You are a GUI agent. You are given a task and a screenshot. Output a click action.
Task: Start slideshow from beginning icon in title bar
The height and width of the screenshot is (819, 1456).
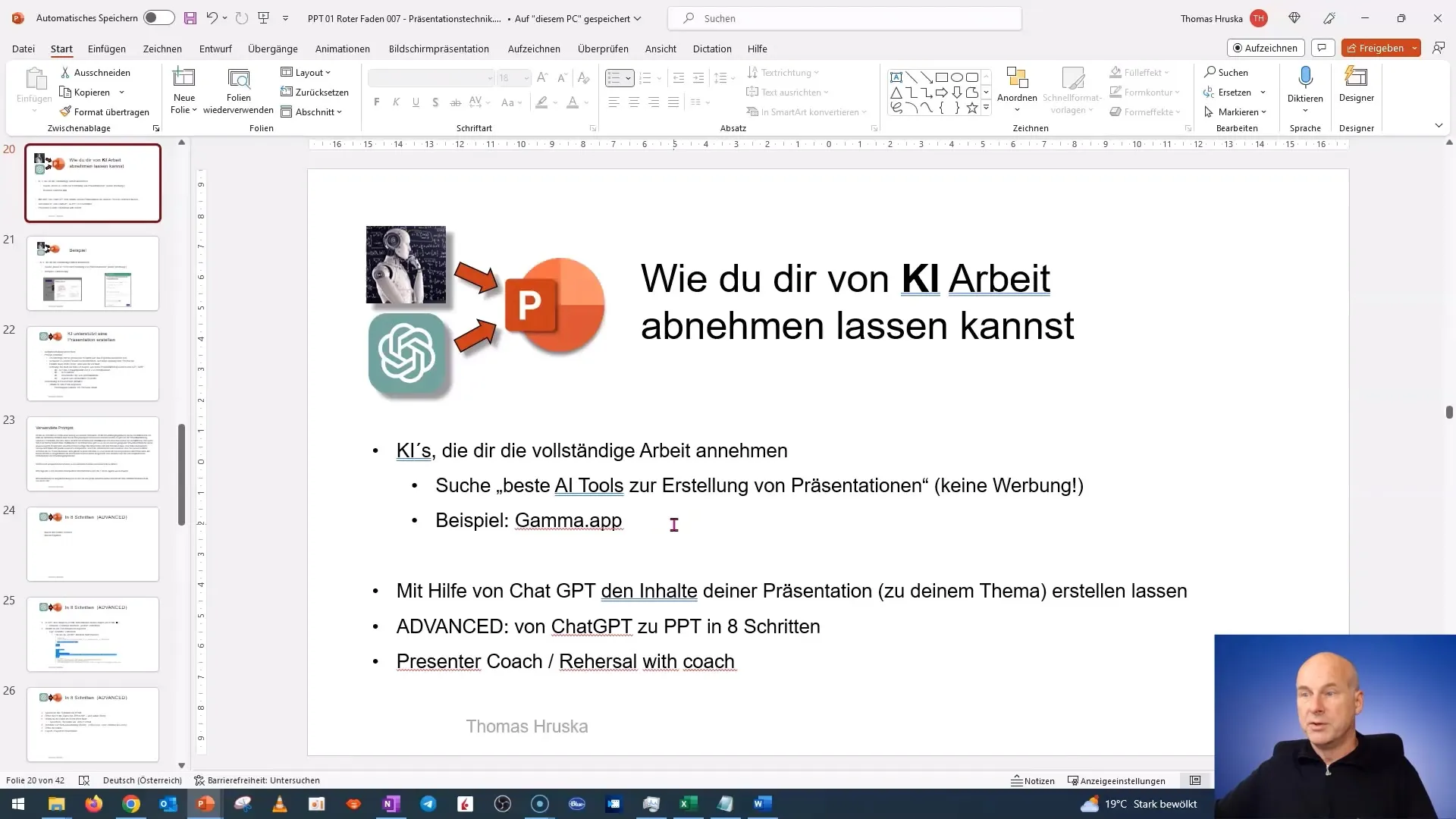[x=264, y=18]
